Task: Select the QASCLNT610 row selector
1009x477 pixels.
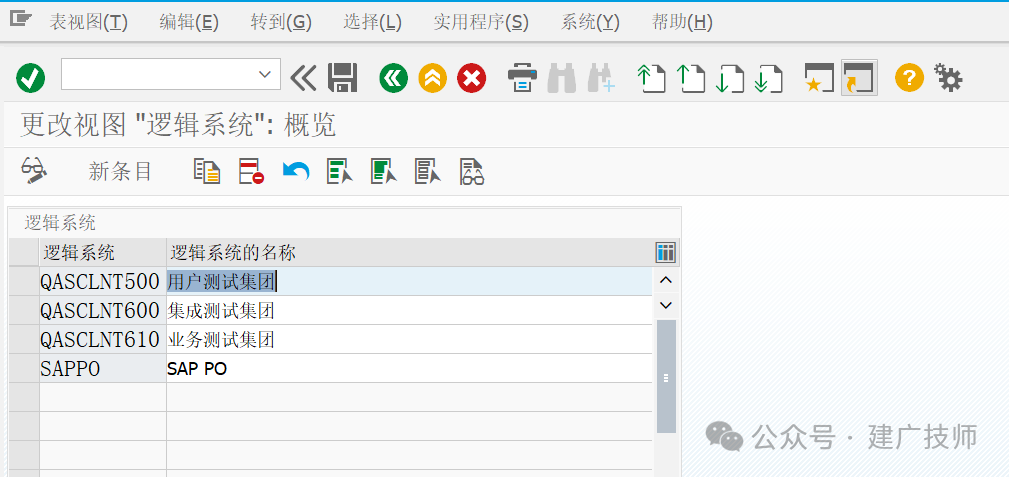Action: 24,339
